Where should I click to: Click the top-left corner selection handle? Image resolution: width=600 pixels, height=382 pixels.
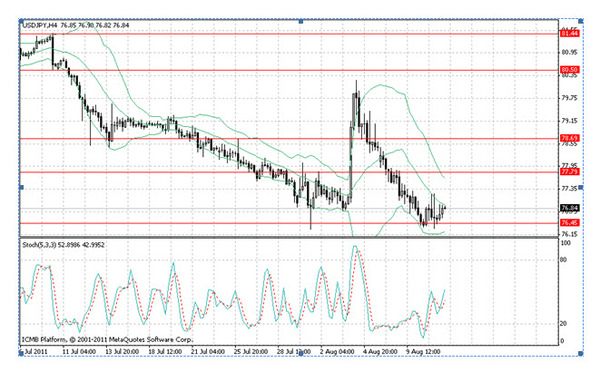pyautogui.click(x=21, y=21)
